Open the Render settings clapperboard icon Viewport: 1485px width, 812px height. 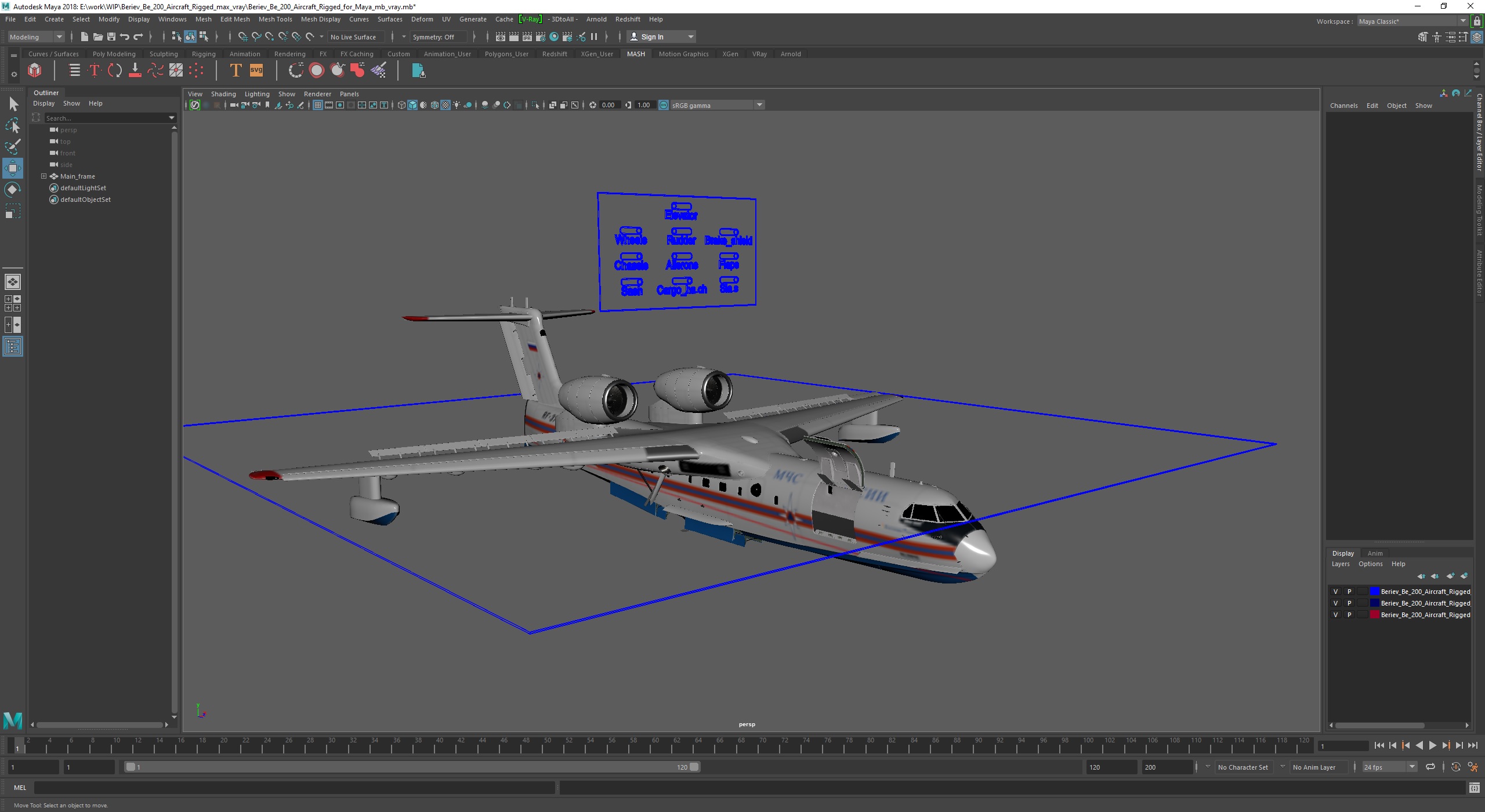[x=540, y=37]
